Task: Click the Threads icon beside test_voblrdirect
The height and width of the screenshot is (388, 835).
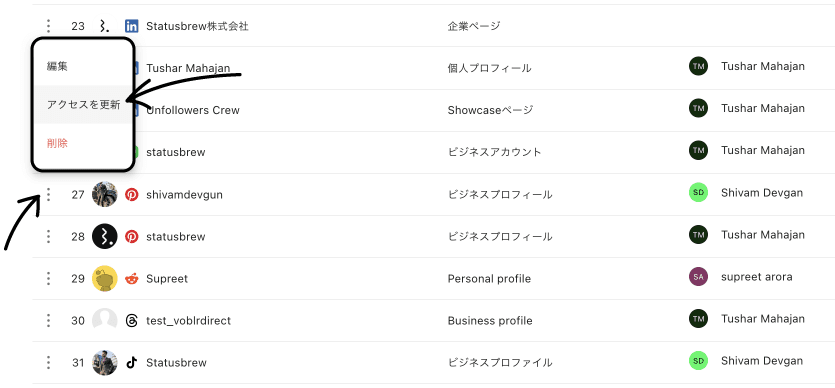Action: point(132,320)
